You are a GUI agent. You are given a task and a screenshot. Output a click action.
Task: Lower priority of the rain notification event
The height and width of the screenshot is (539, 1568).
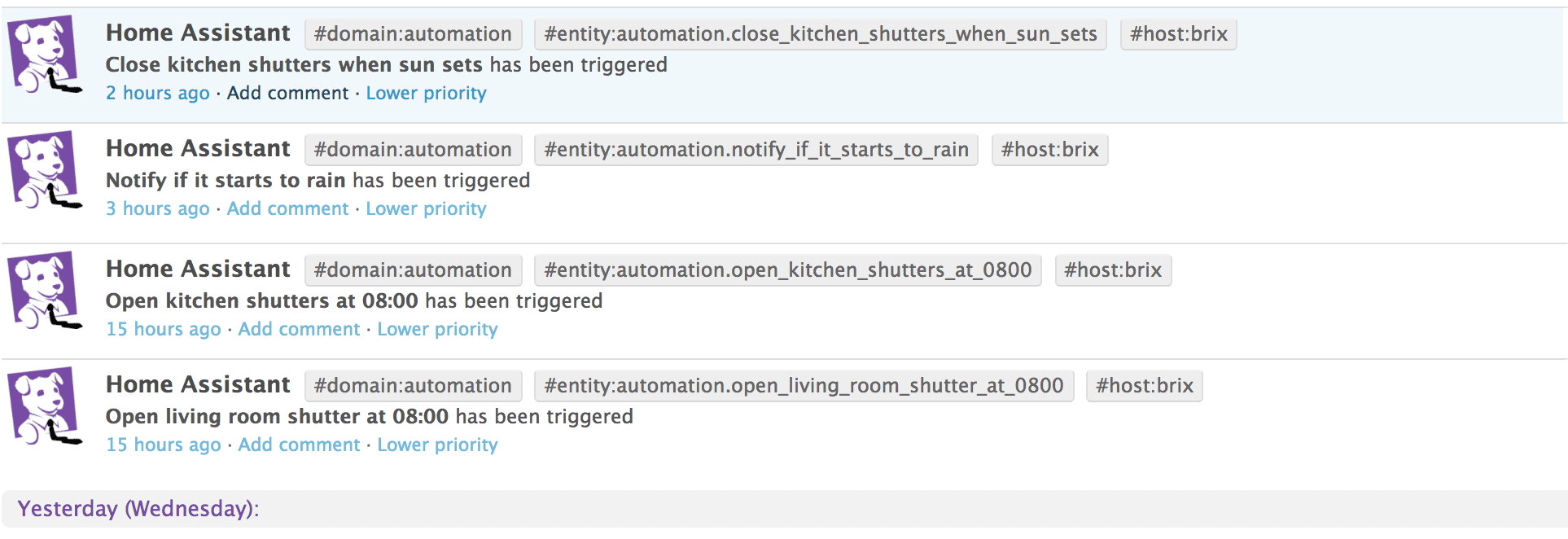coord(426,209)
